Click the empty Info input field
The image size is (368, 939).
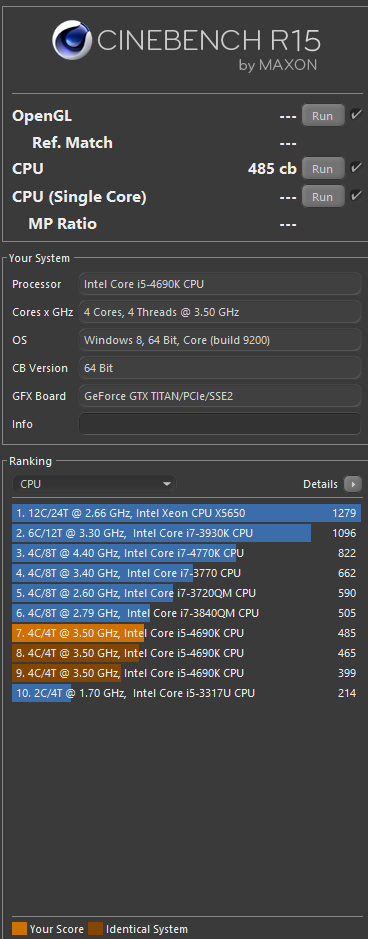[220, 424]
